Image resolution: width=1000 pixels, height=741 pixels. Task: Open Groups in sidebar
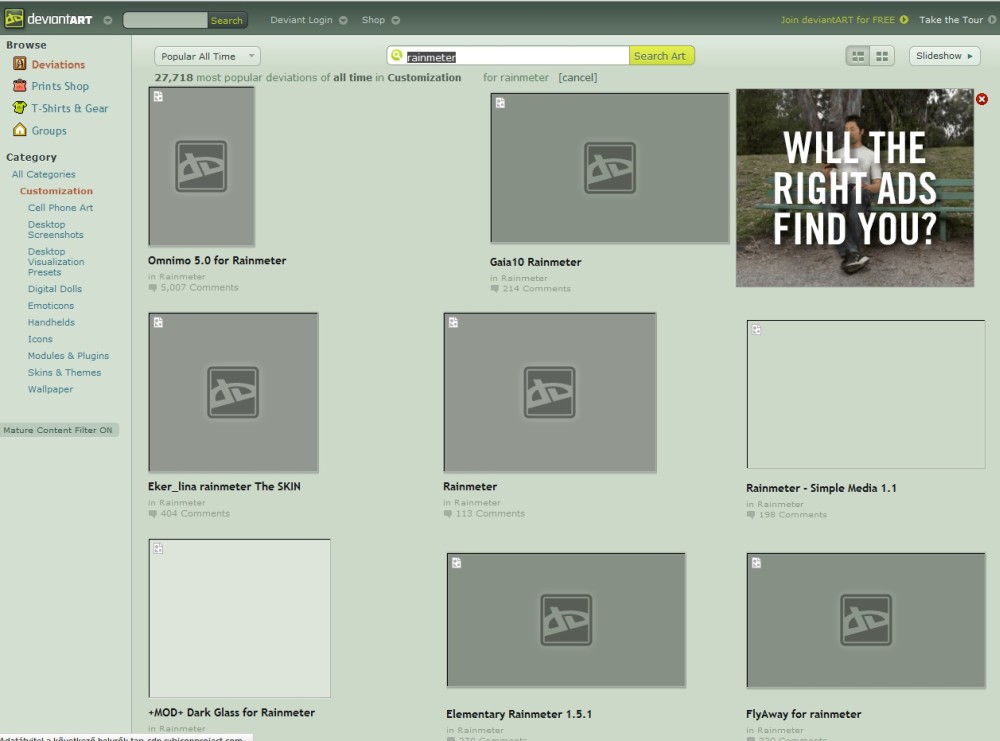pyautogui.click(x=49, y=131)
